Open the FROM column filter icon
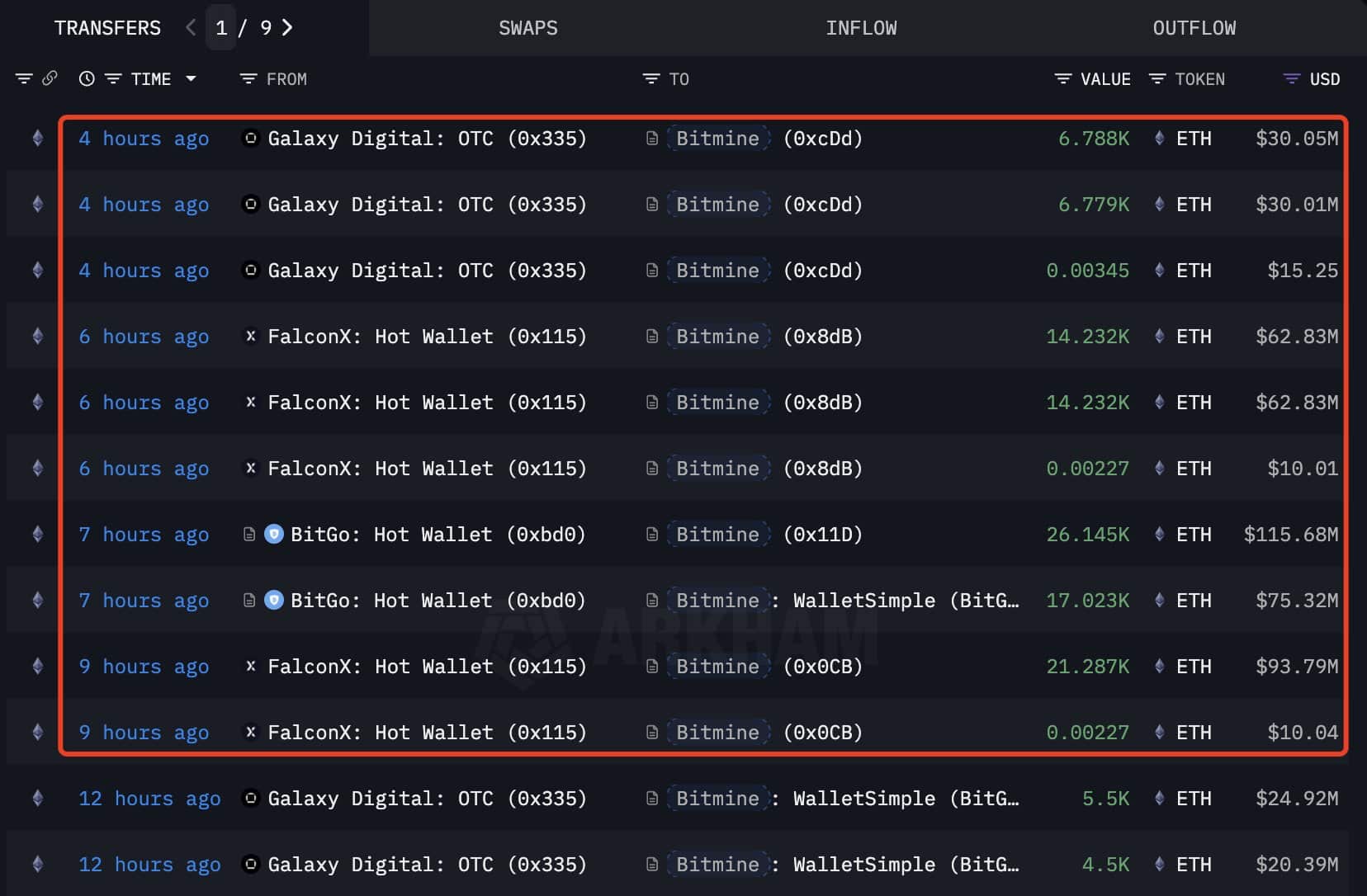 [x=248, y=78]
